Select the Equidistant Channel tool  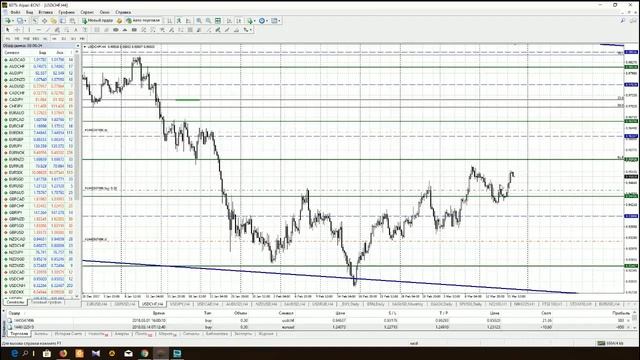point(57,30)
